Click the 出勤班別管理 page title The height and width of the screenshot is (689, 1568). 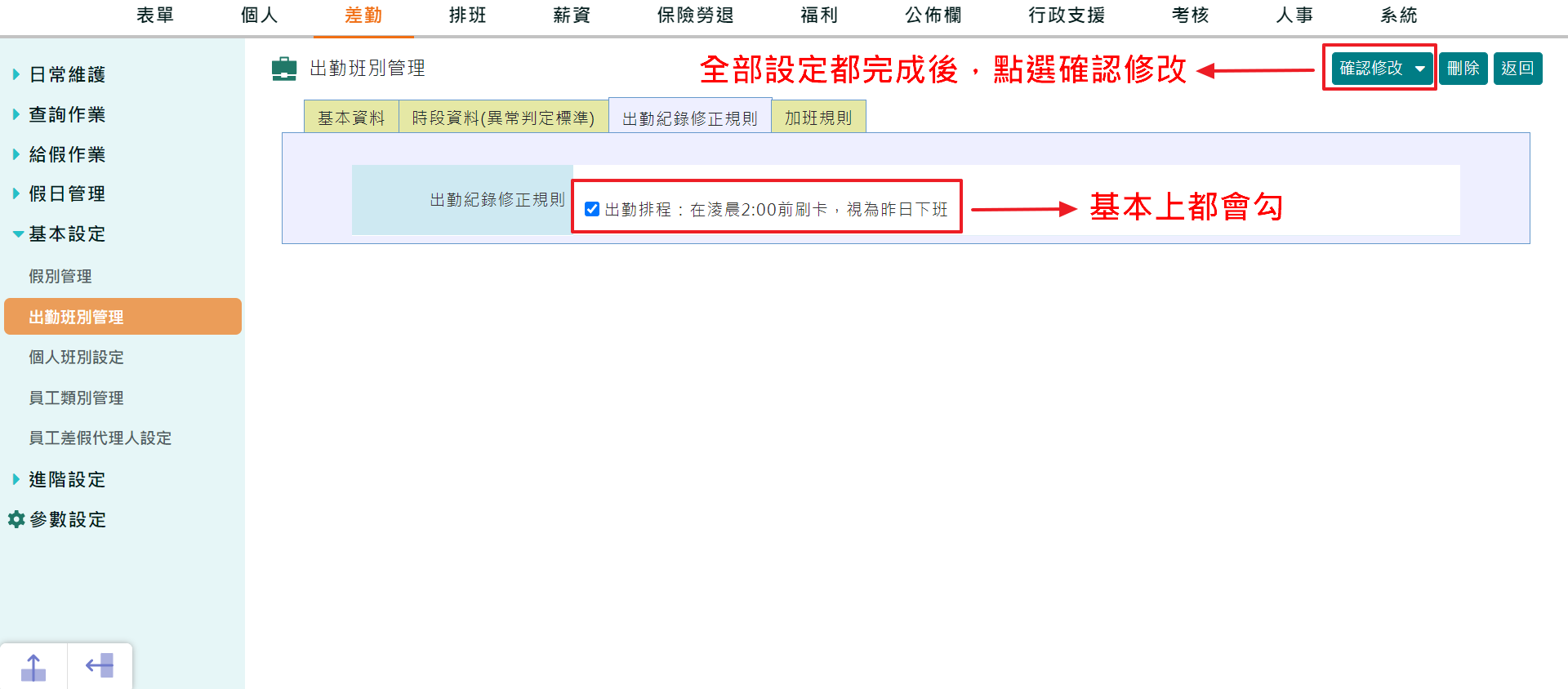pyautogui.click(x=367, y=69)
